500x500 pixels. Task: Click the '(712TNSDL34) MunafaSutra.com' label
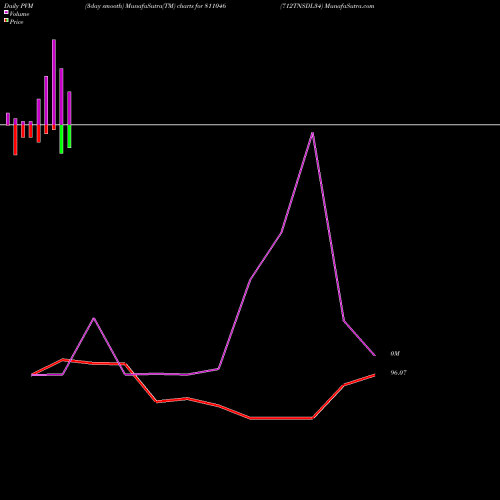[x=327, y=6]
